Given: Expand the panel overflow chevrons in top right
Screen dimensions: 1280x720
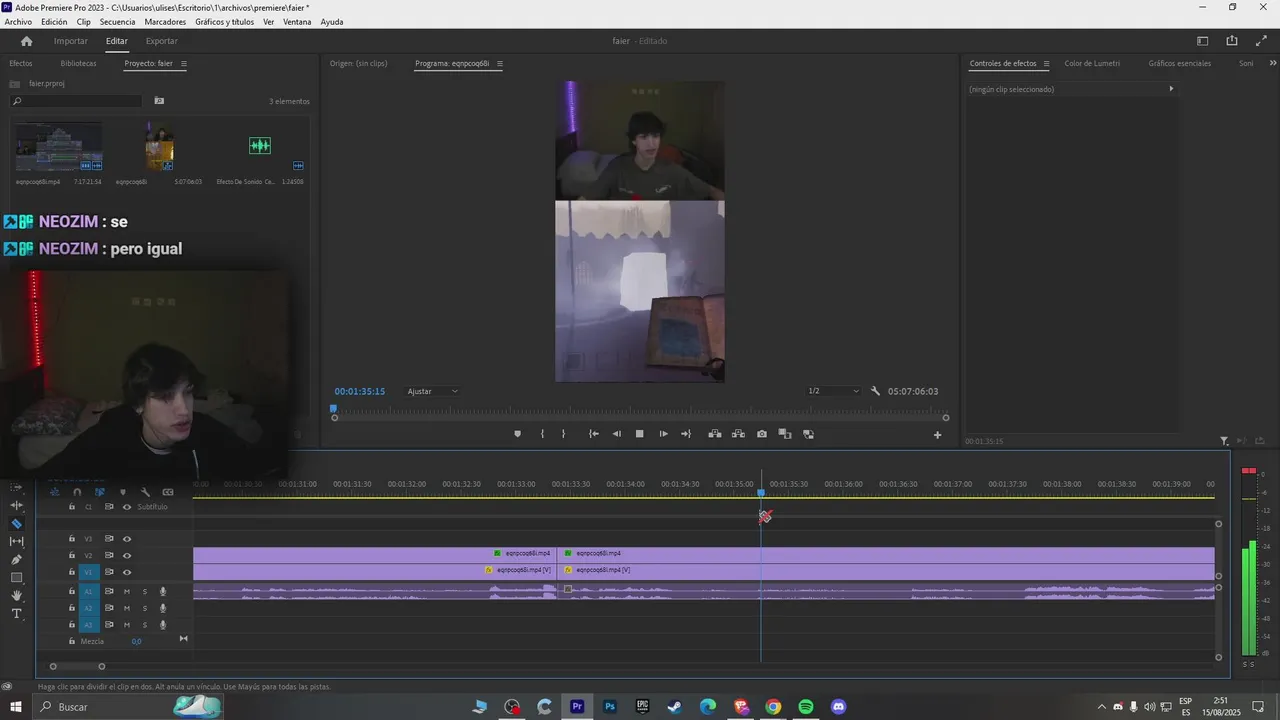Looking at the screenshot, I should [x=1271, y=63].
